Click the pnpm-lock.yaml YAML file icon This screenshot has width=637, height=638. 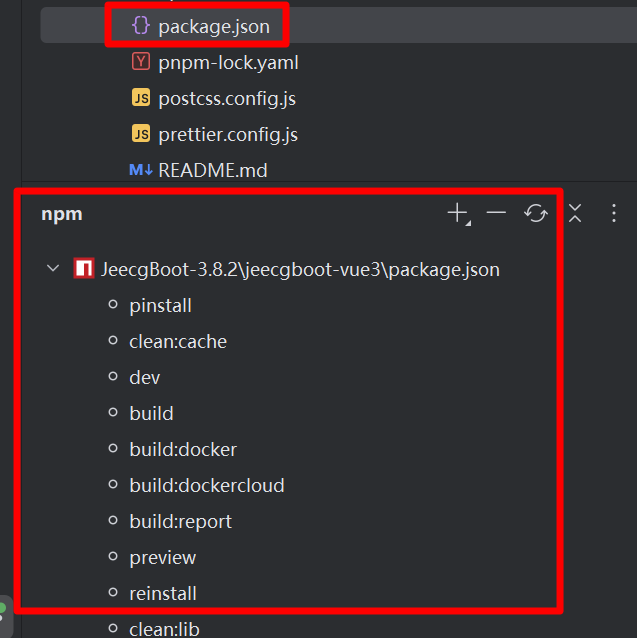(141, 62)
